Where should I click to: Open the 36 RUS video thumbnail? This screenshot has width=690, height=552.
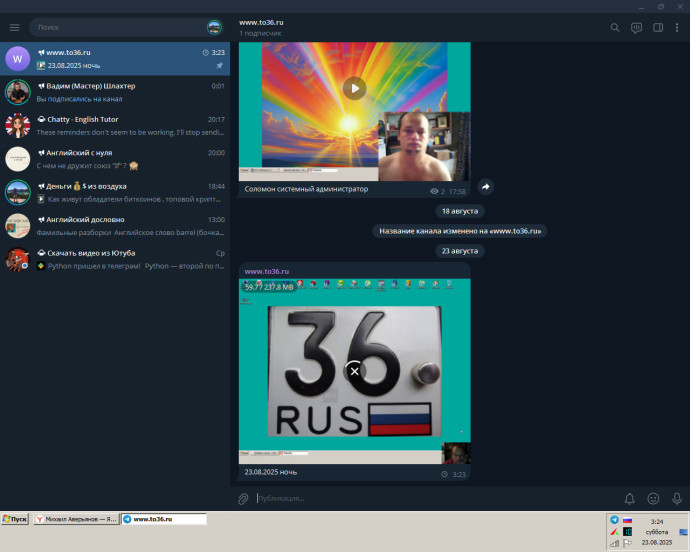(x=355, y=372)
